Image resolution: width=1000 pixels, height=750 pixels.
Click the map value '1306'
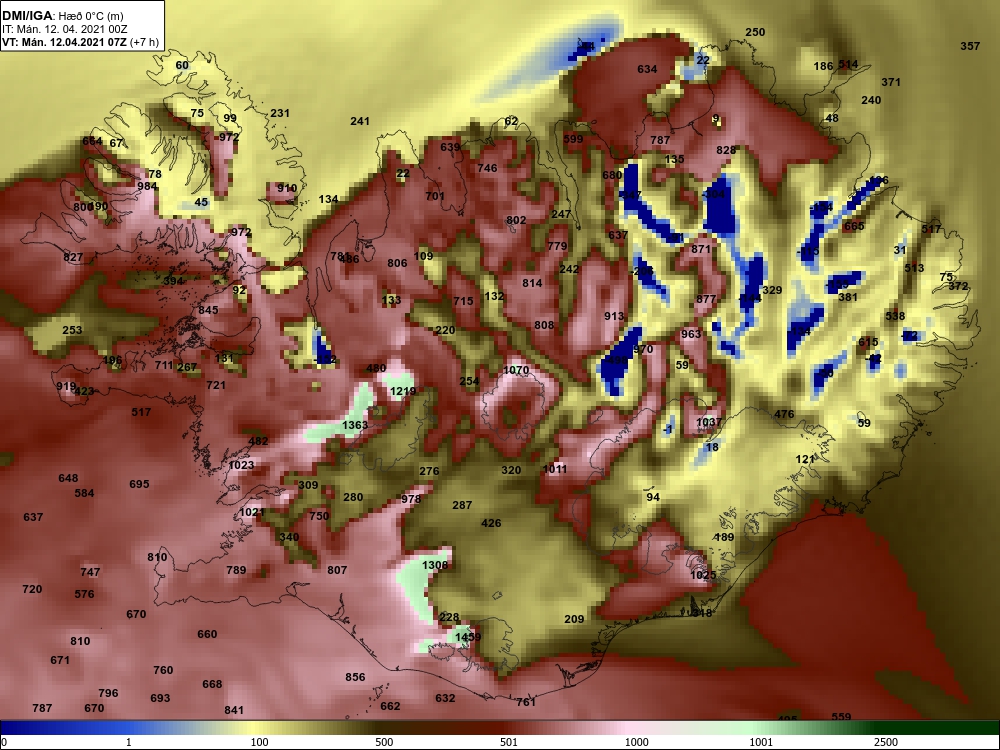435,565
